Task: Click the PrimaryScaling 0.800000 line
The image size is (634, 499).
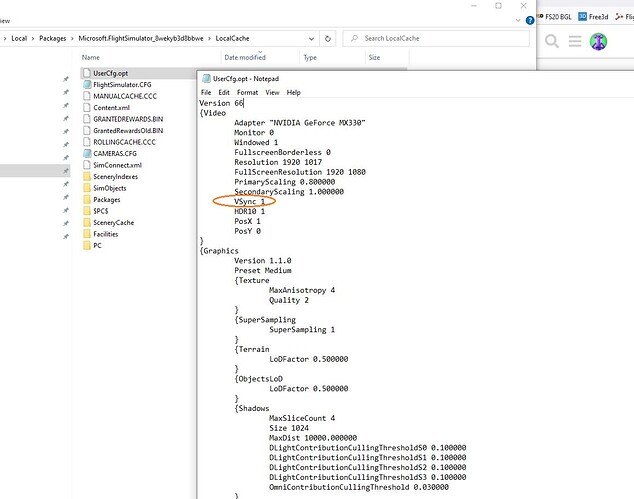Action: point(284,182)
